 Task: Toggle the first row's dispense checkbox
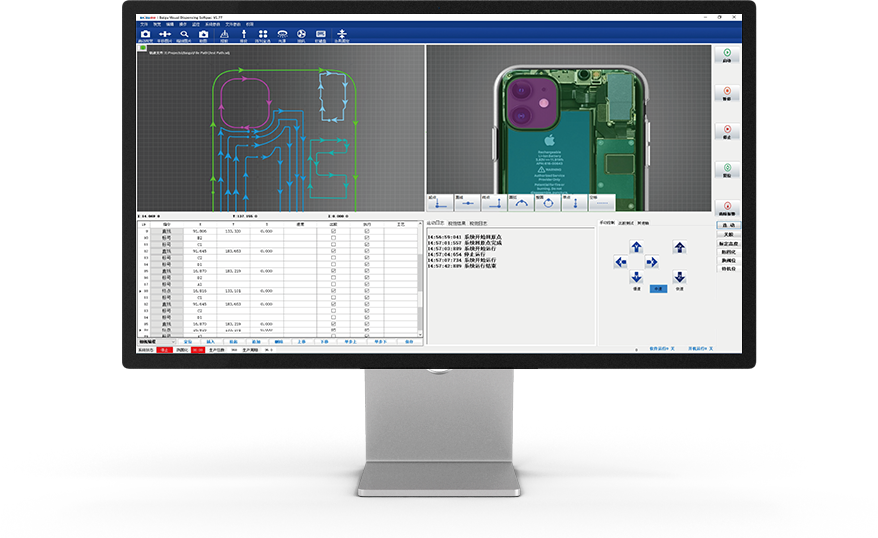tap(333, 231)
